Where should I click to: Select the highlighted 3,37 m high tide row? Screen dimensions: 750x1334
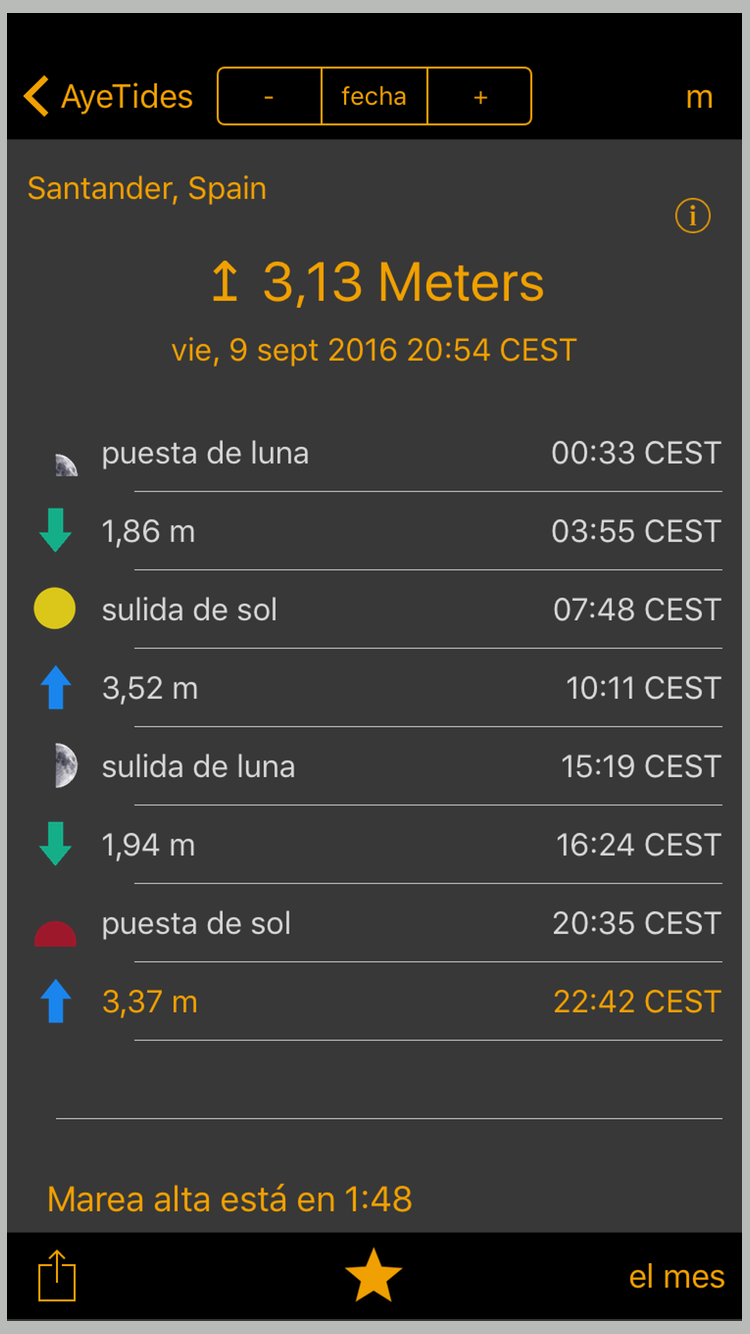[x=410, y=1001]
